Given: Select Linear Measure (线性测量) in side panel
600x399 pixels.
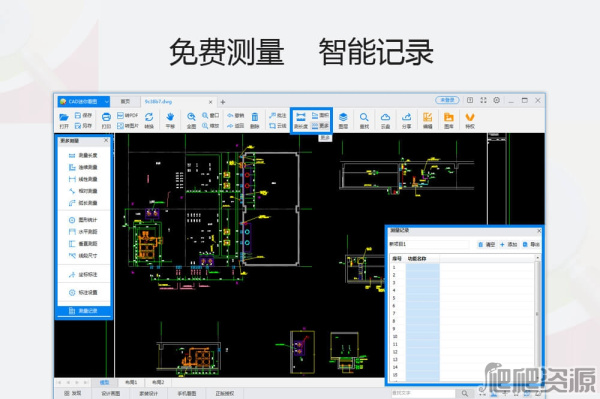Looking at the screenshot, I should [x=83, y=179].
